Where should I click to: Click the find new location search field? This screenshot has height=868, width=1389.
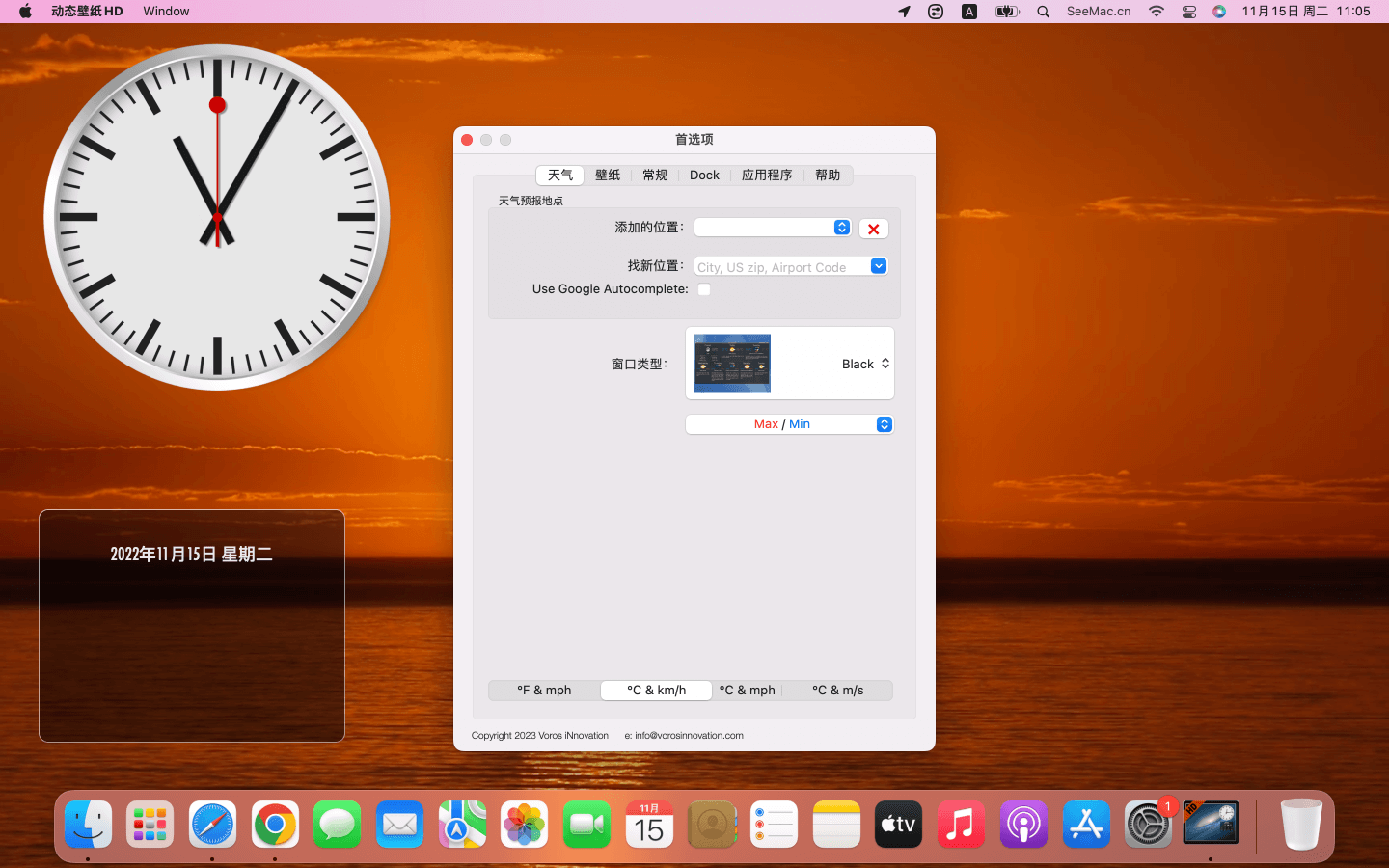pos(781,267)
